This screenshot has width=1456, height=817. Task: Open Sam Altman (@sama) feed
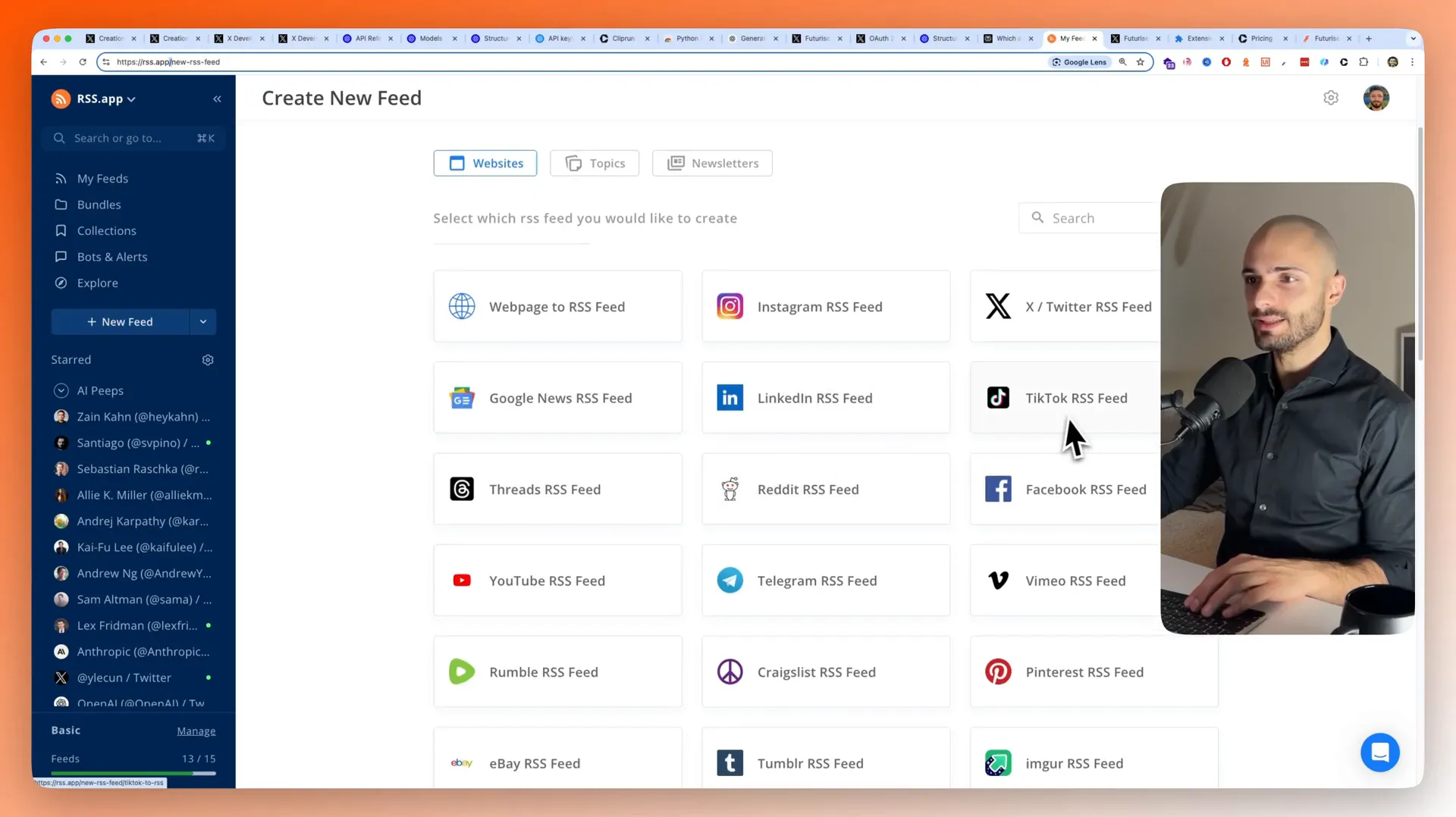click(133, 599)
